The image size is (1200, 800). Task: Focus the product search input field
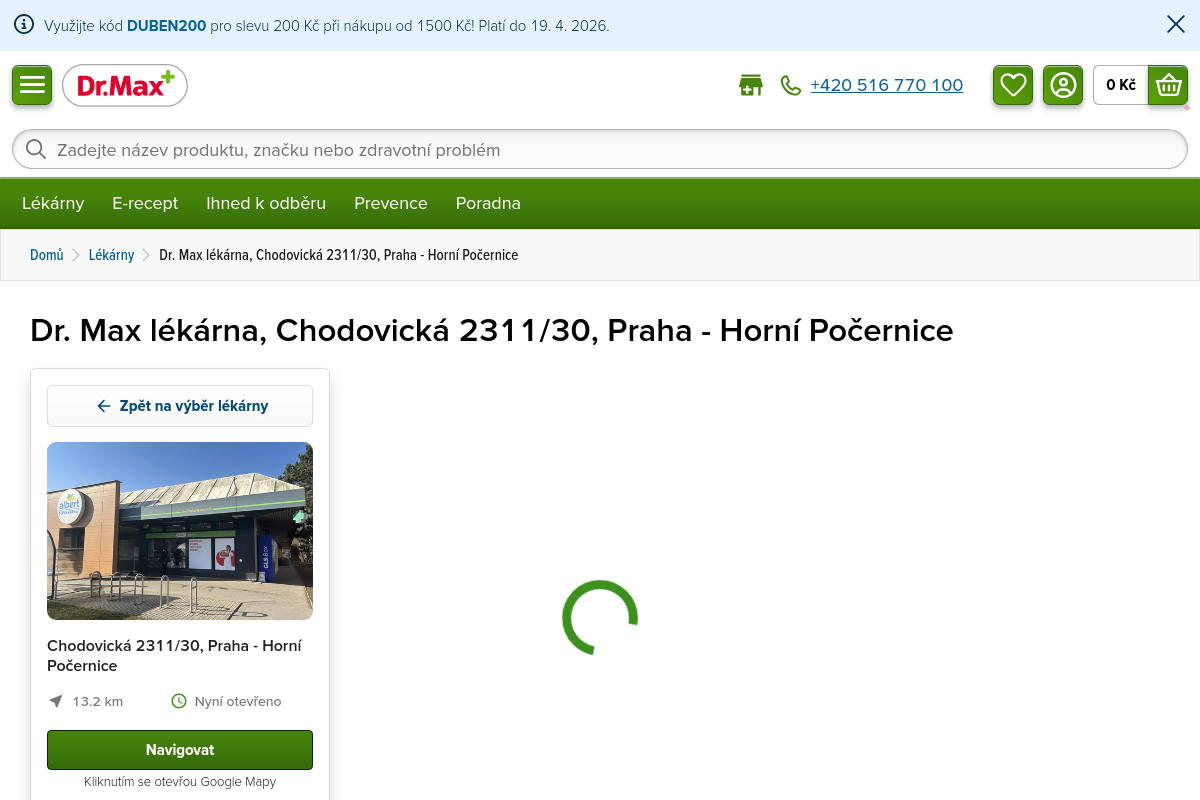(x=600, y=150)
